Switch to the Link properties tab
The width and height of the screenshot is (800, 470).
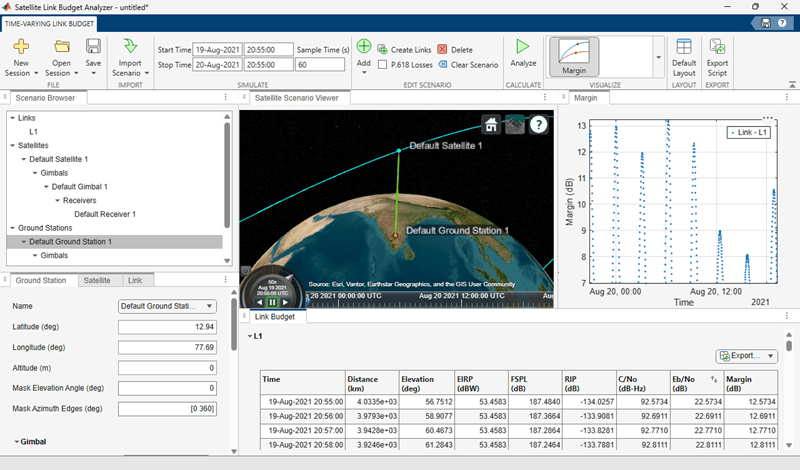(135, 280)
